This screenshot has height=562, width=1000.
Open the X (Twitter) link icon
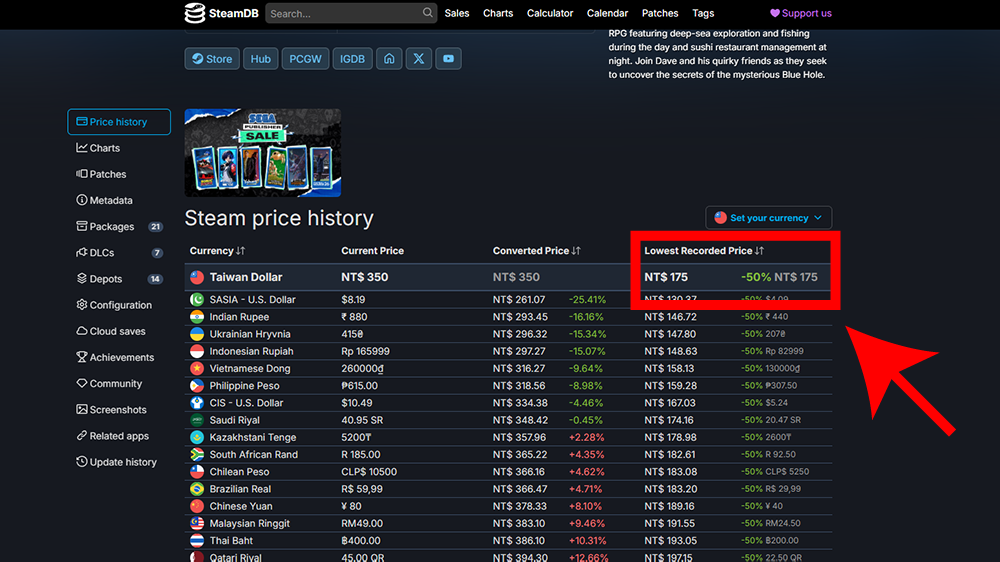(x=418, y=59)
